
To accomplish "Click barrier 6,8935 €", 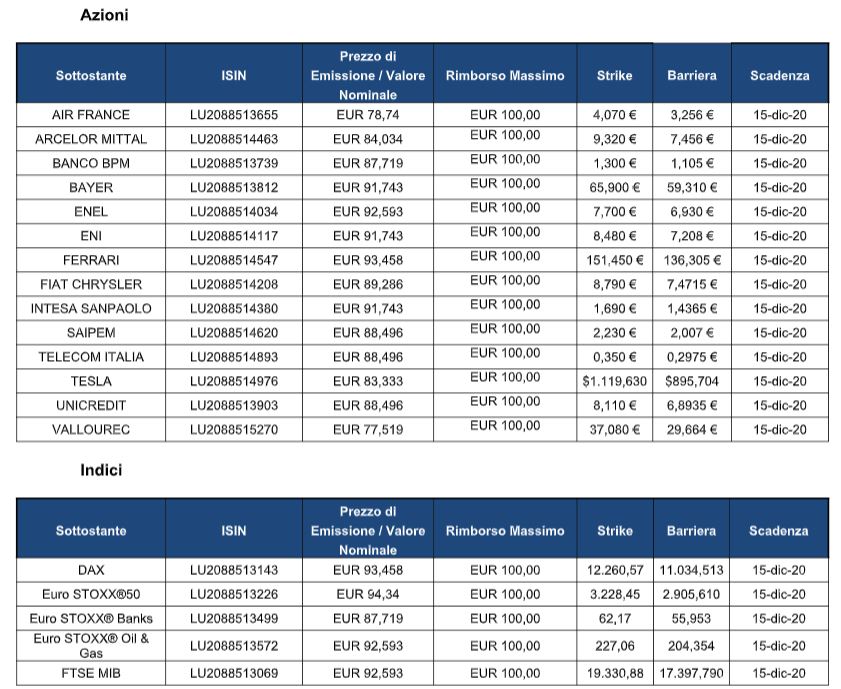I will click(692, 405).
